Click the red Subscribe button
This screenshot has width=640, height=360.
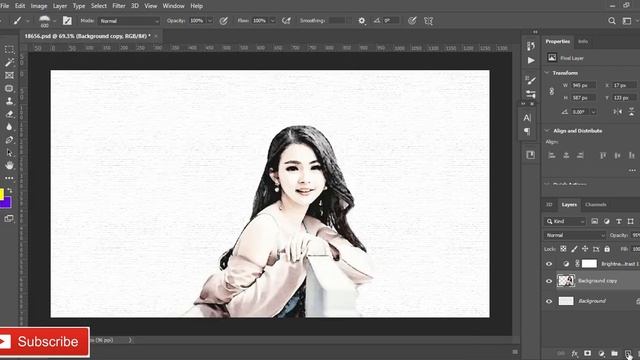pyautogui.click(x=44, y=342)
